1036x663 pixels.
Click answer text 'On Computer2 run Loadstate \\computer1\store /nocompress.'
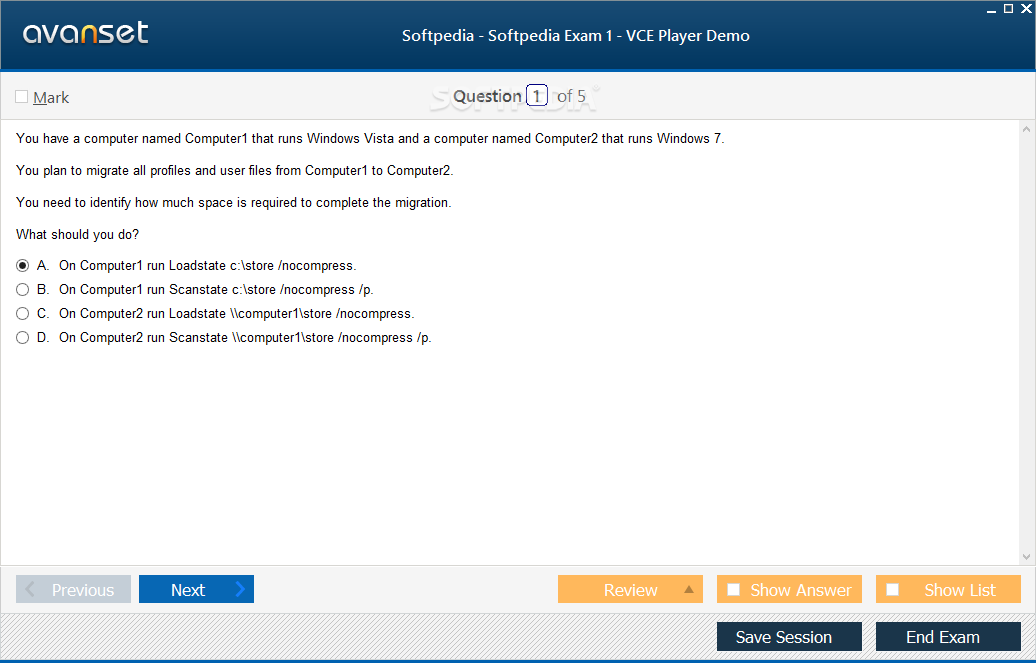[237, 313]
